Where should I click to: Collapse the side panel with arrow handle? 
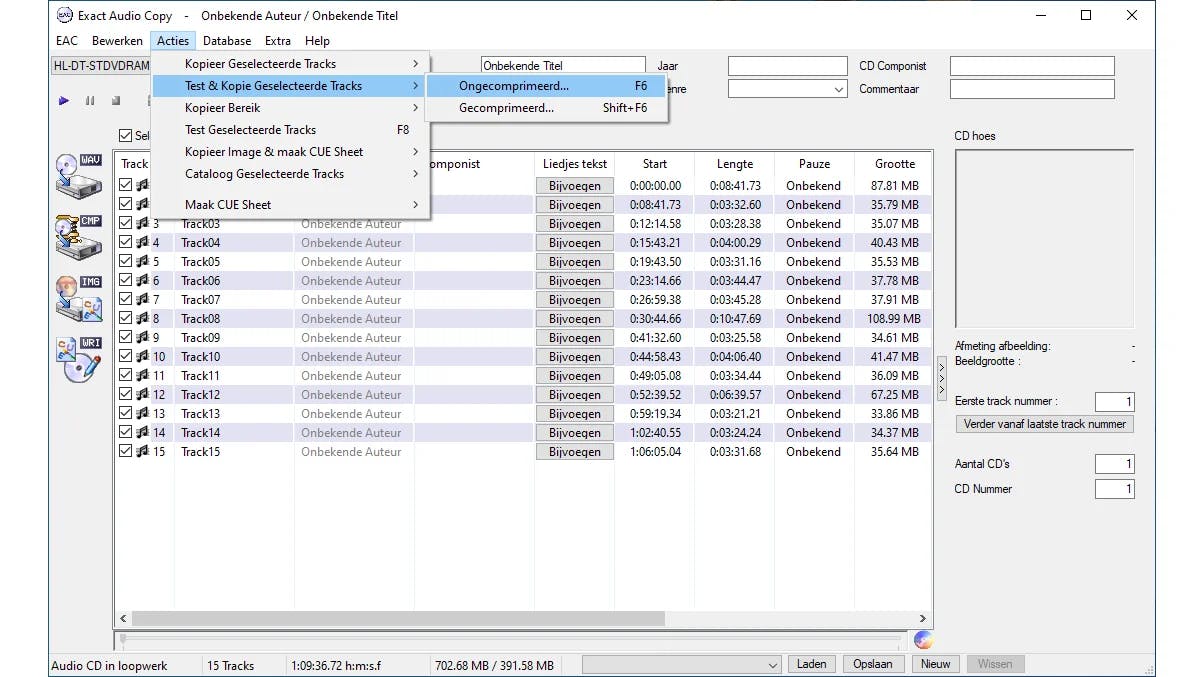click(x=941, y=381)
